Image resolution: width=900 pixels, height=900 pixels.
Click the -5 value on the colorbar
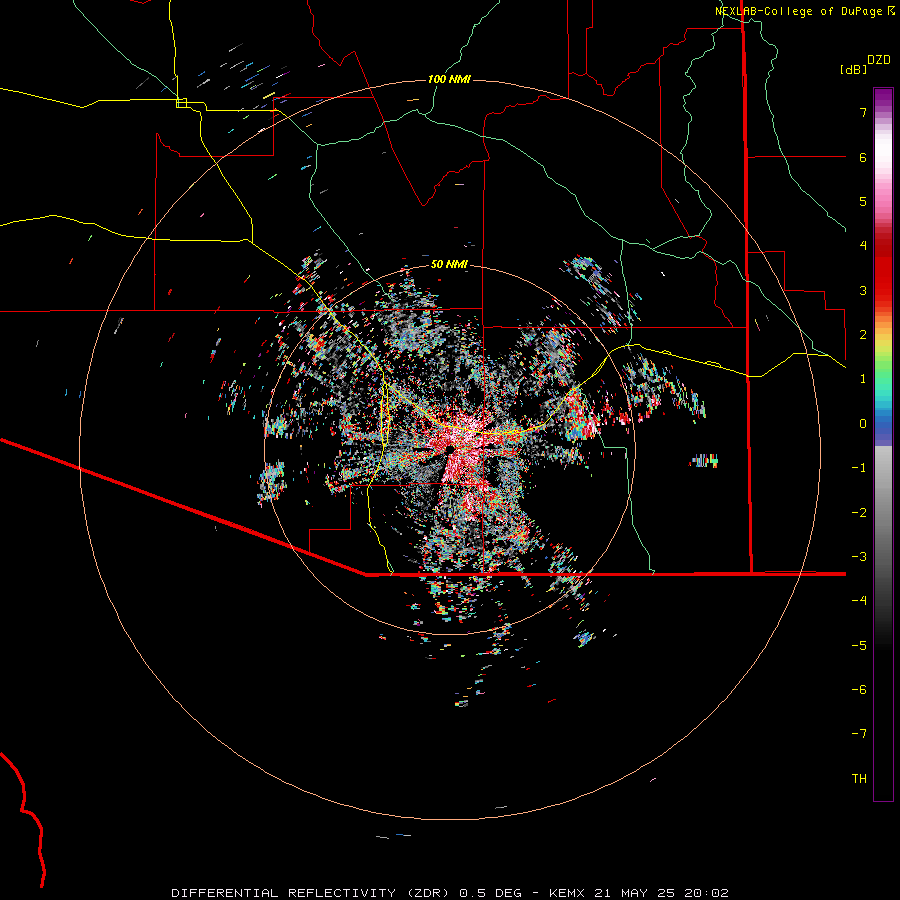click(859, 646)
